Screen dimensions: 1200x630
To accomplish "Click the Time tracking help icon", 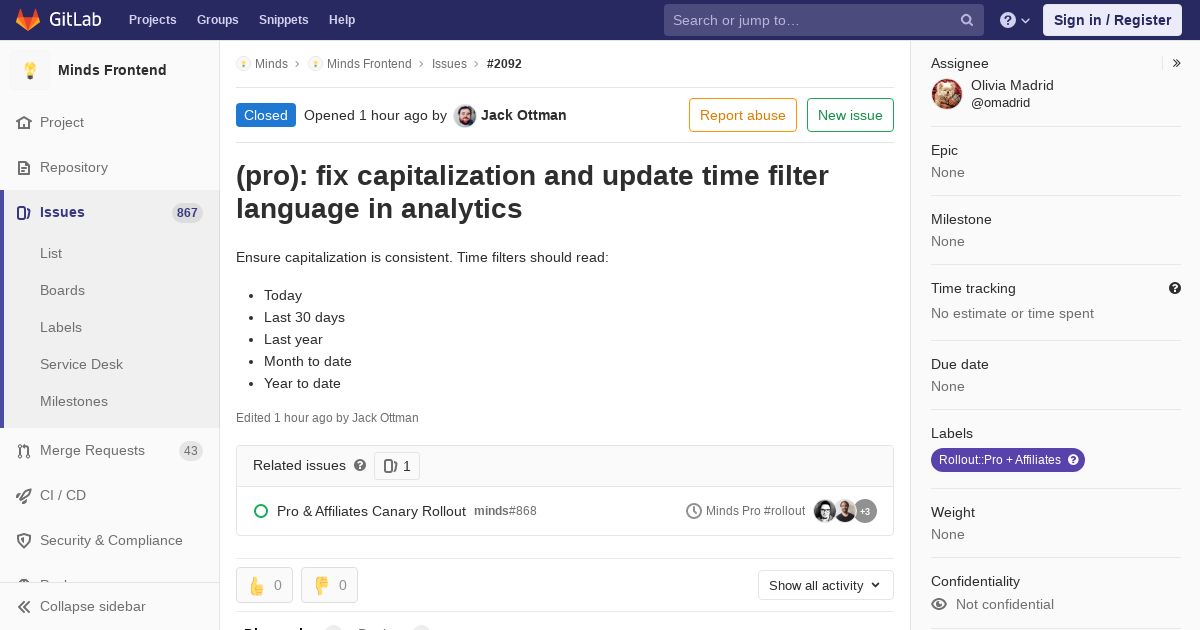I will 1175,288.
